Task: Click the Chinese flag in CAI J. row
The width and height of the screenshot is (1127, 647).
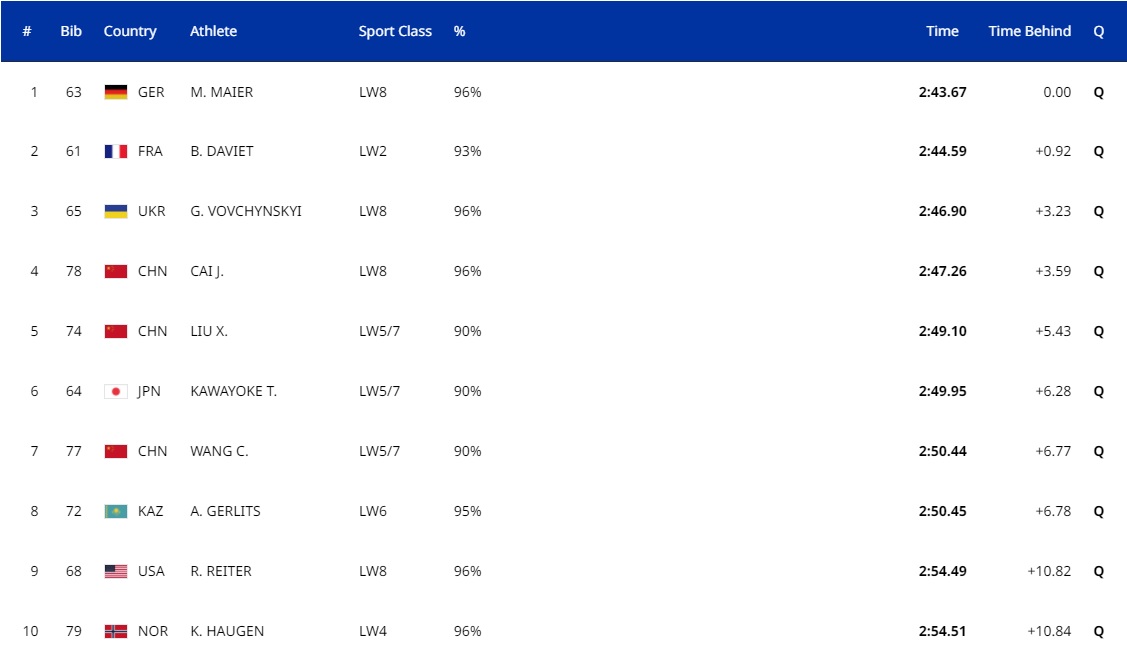Action: click(116, 272)
